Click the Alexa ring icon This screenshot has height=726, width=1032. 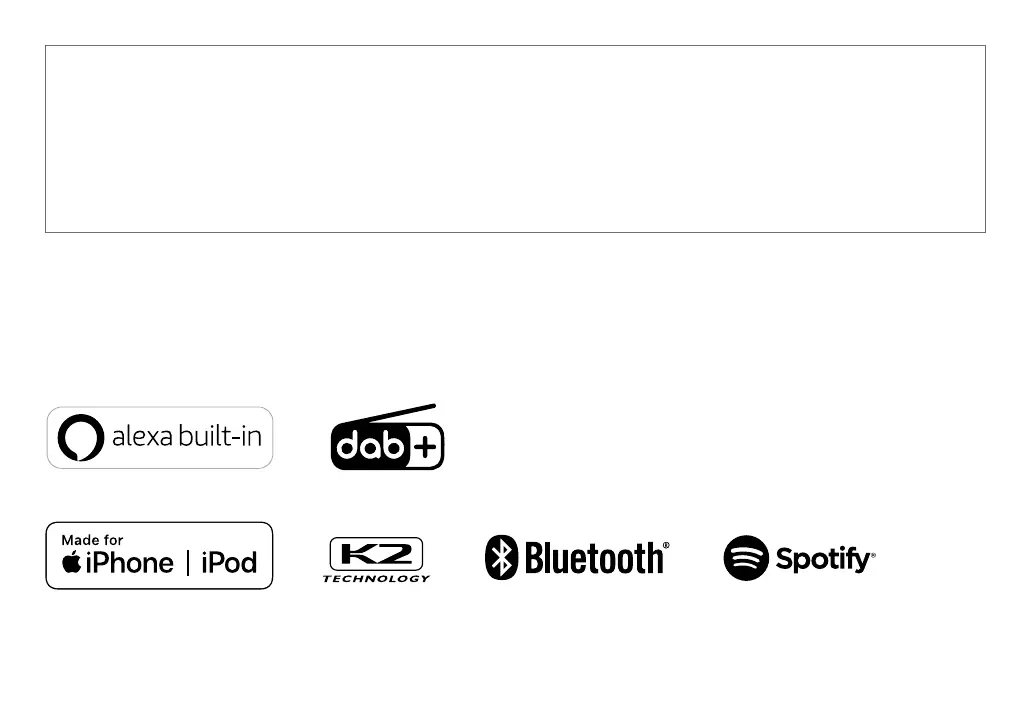coord(80,437)
